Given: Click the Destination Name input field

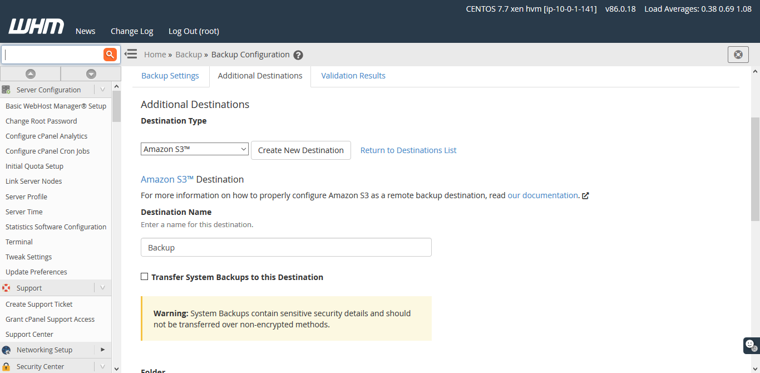Looking at the screenshot, I should [x=286, y=247].
